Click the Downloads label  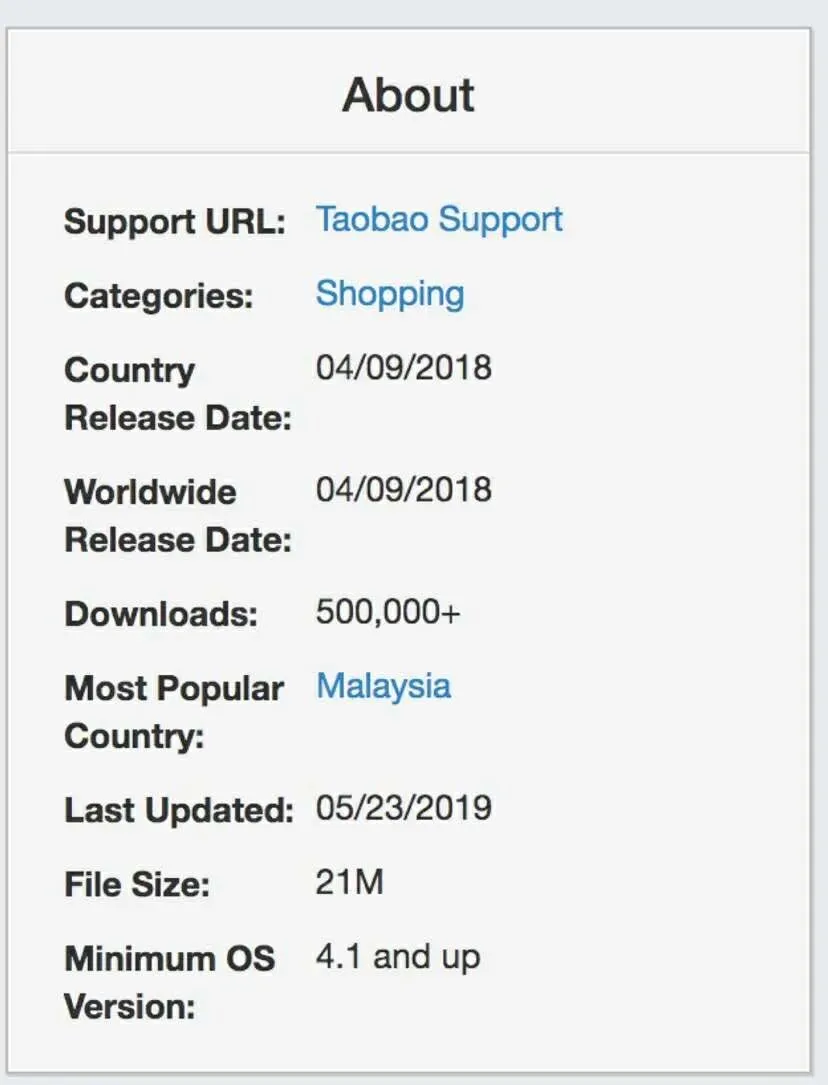161,614
